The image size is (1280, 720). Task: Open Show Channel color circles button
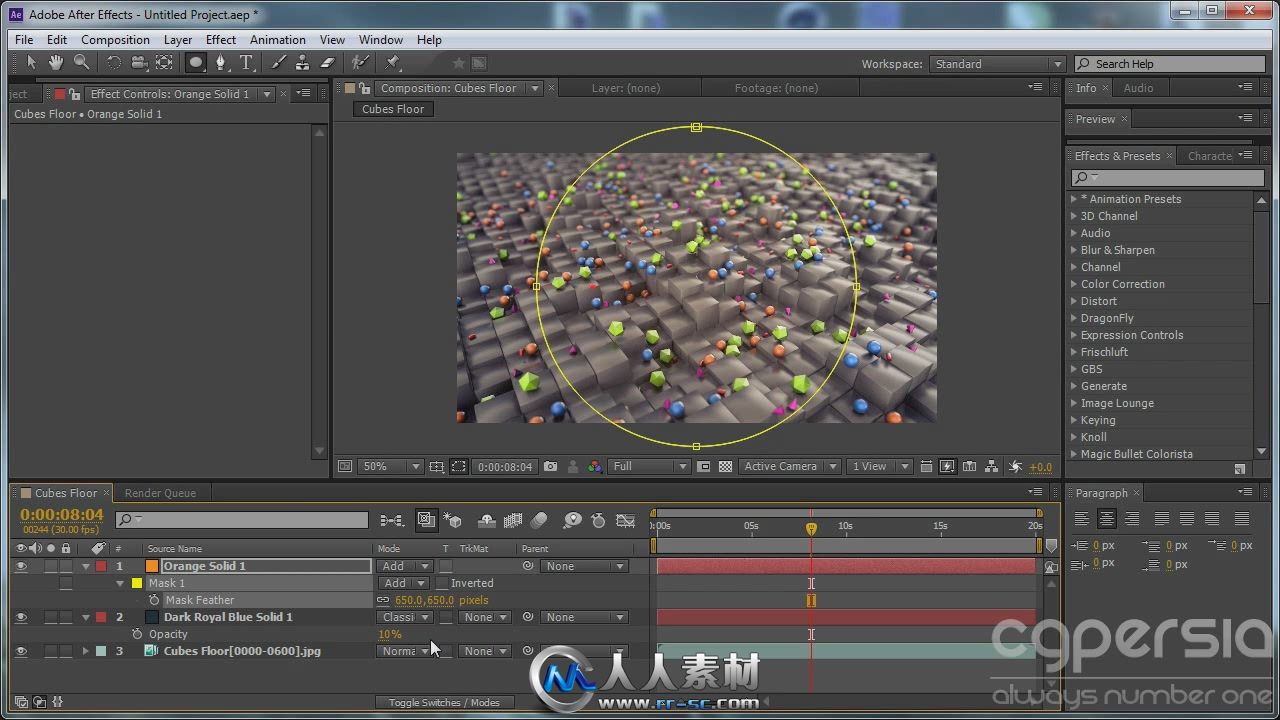tap(594, 466)
